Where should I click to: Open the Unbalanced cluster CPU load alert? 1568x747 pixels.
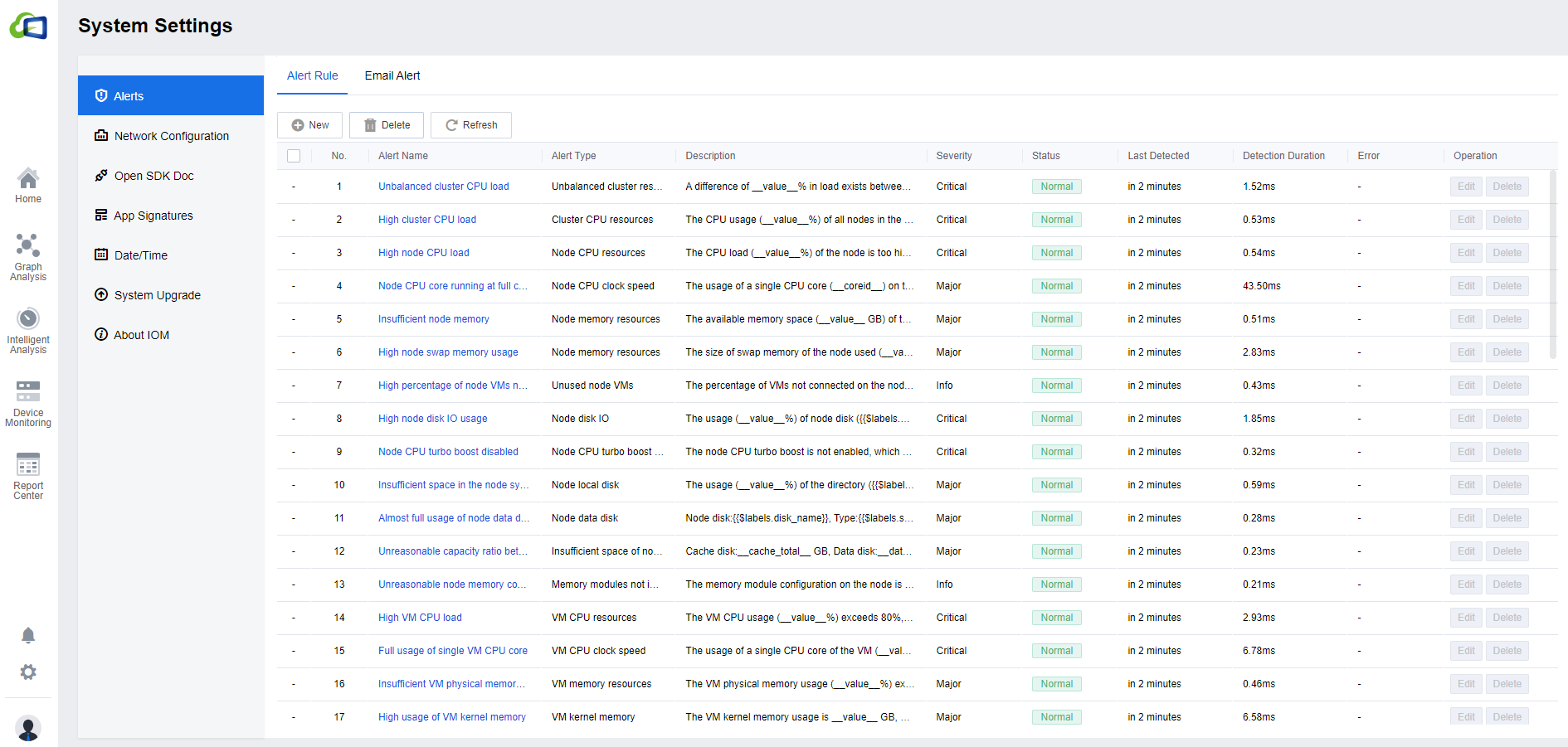tap(443, 187)
